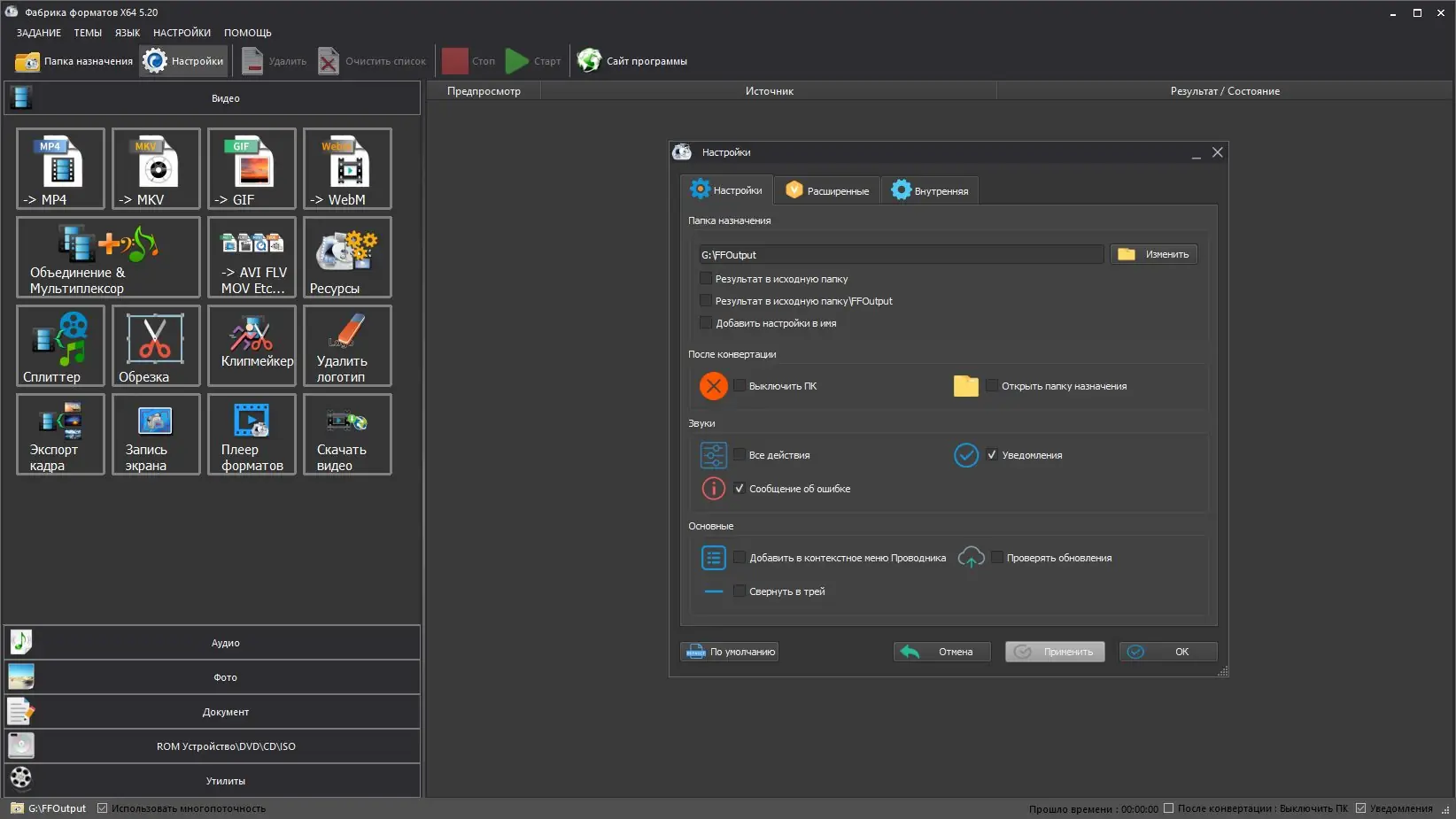Check Свернуть в трей
1456x819 pixels.
click(x=740, y=591)
